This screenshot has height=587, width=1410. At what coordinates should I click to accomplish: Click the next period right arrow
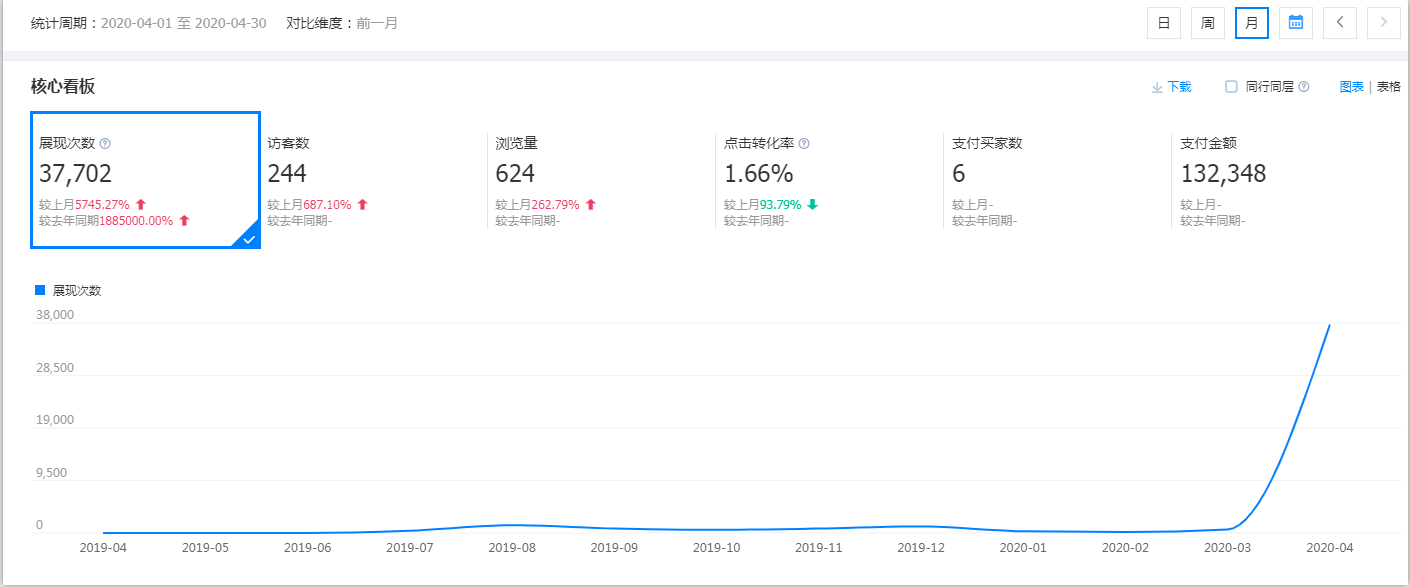tap(1383, 23)
